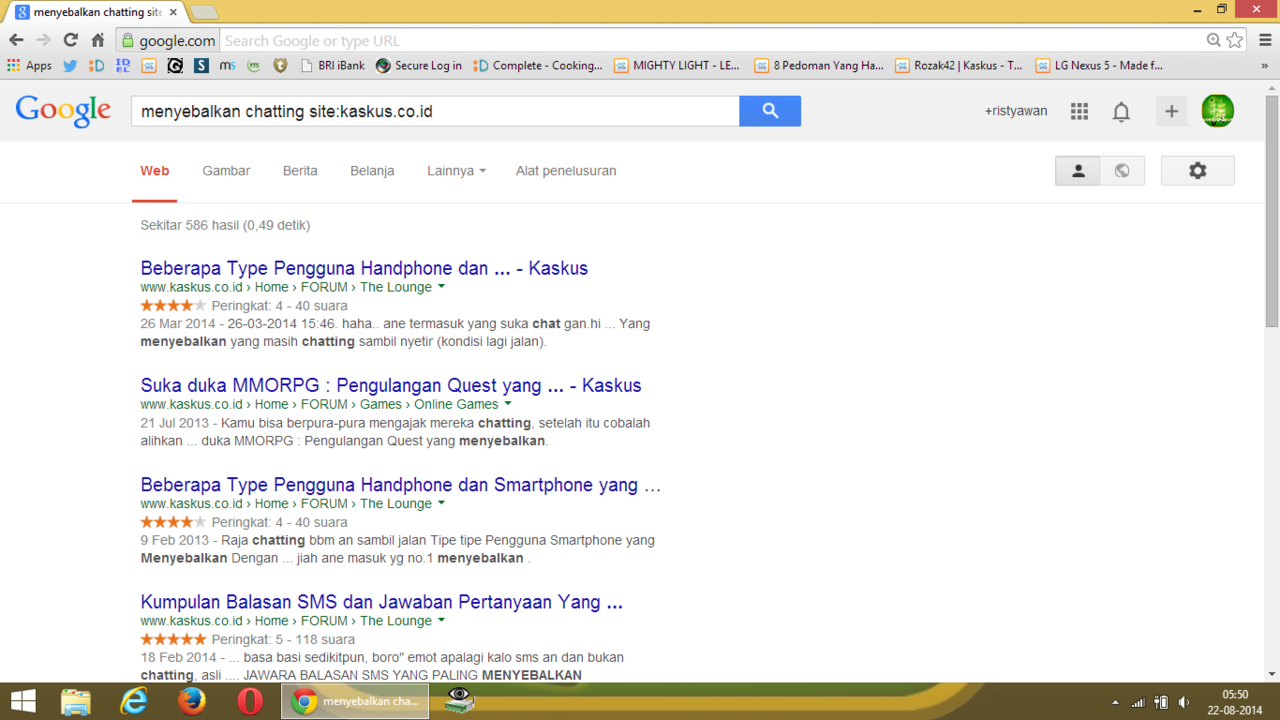1280x720 pixels.
Task: Switch to Berita results
Action: [x=300, y=171]
